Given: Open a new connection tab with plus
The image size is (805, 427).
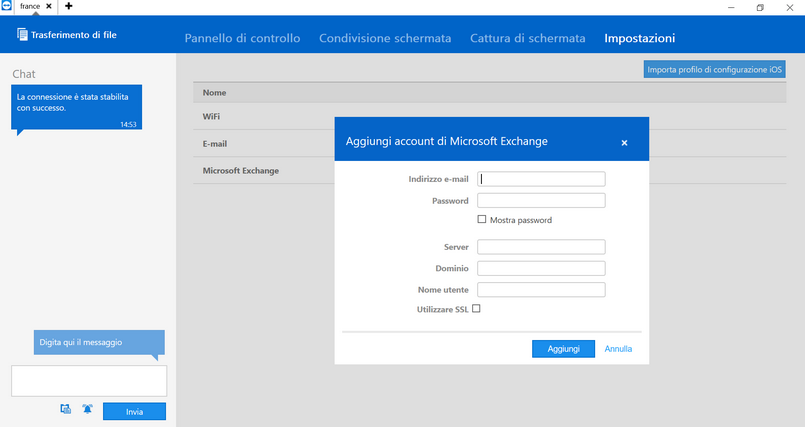Looking at the screenshot, I should 69,6.
